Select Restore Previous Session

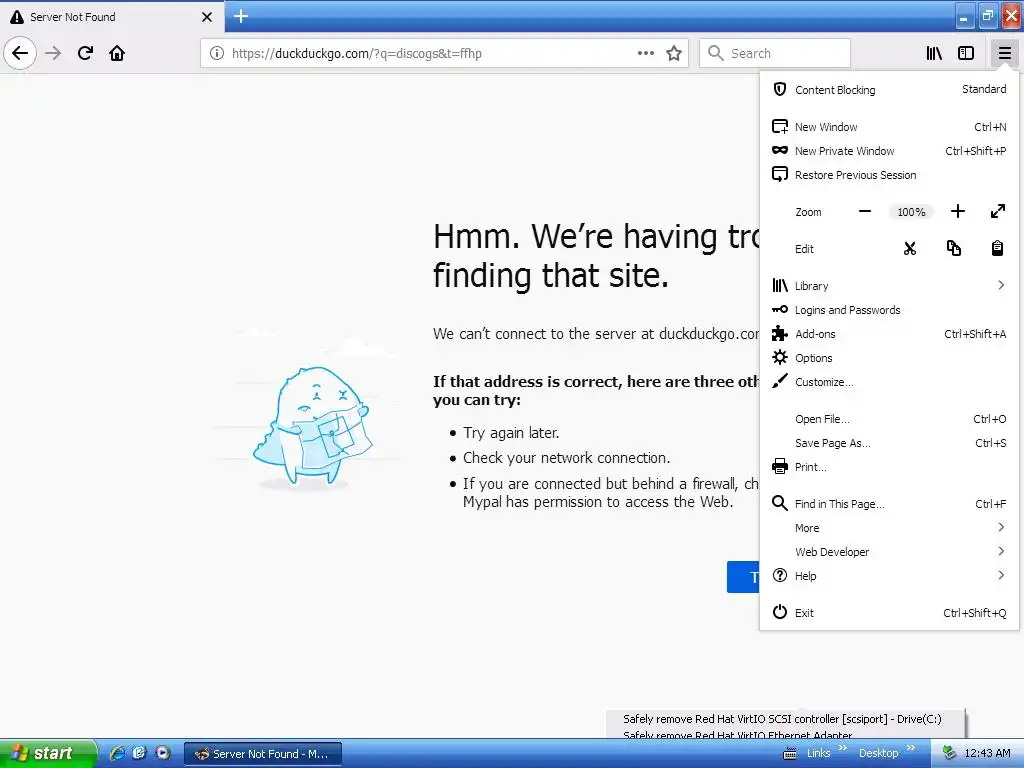(x=889, y=175)
